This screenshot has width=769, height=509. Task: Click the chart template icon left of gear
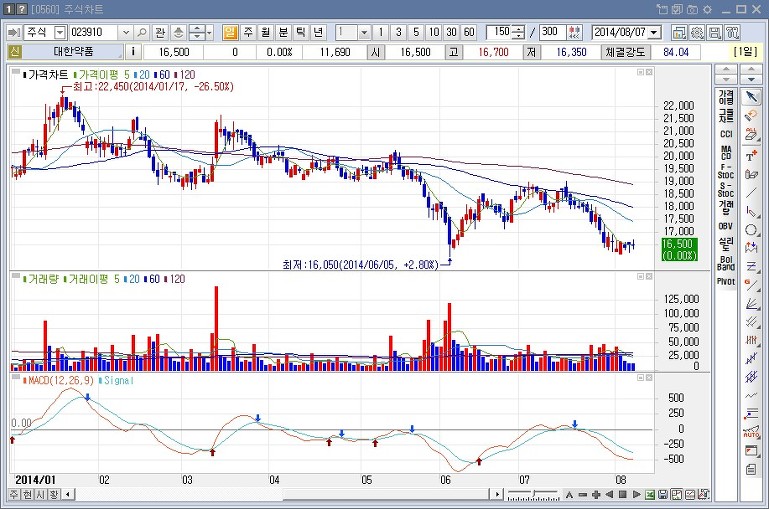pos(679,32)
